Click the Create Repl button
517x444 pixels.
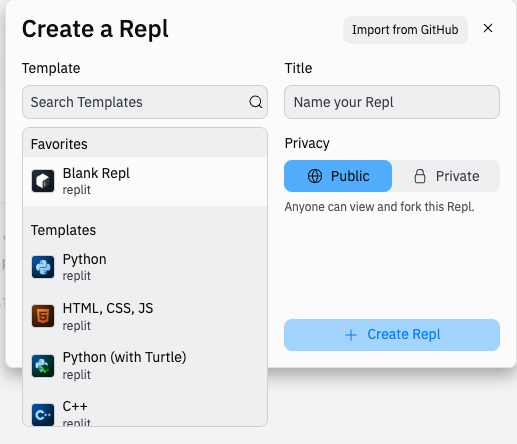392,335
